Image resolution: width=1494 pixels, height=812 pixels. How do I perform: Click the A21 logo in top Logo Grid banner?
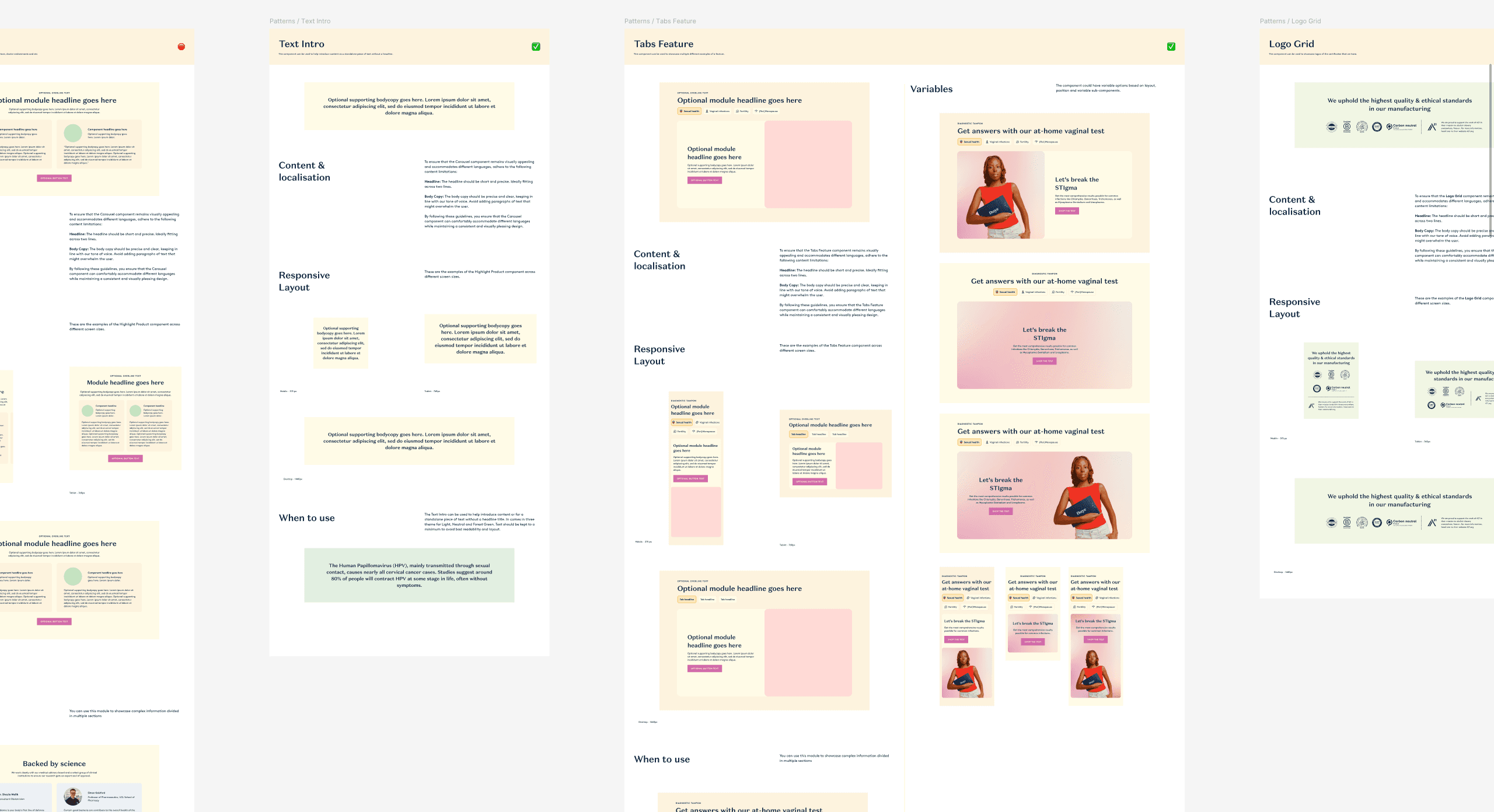(x=1432, y=127)
